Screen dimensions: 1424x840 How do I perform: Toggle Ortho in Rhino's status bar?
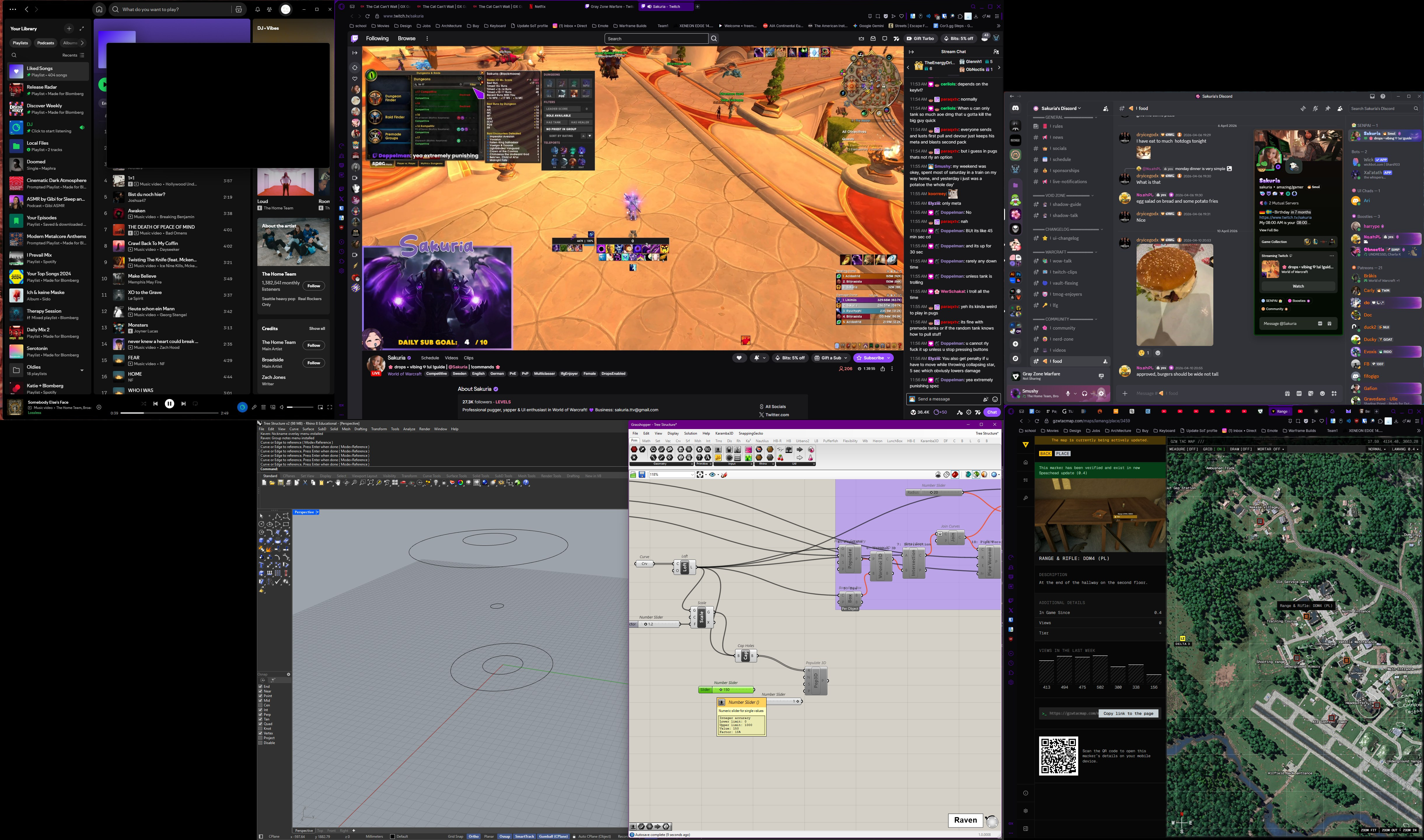[473, 836]
